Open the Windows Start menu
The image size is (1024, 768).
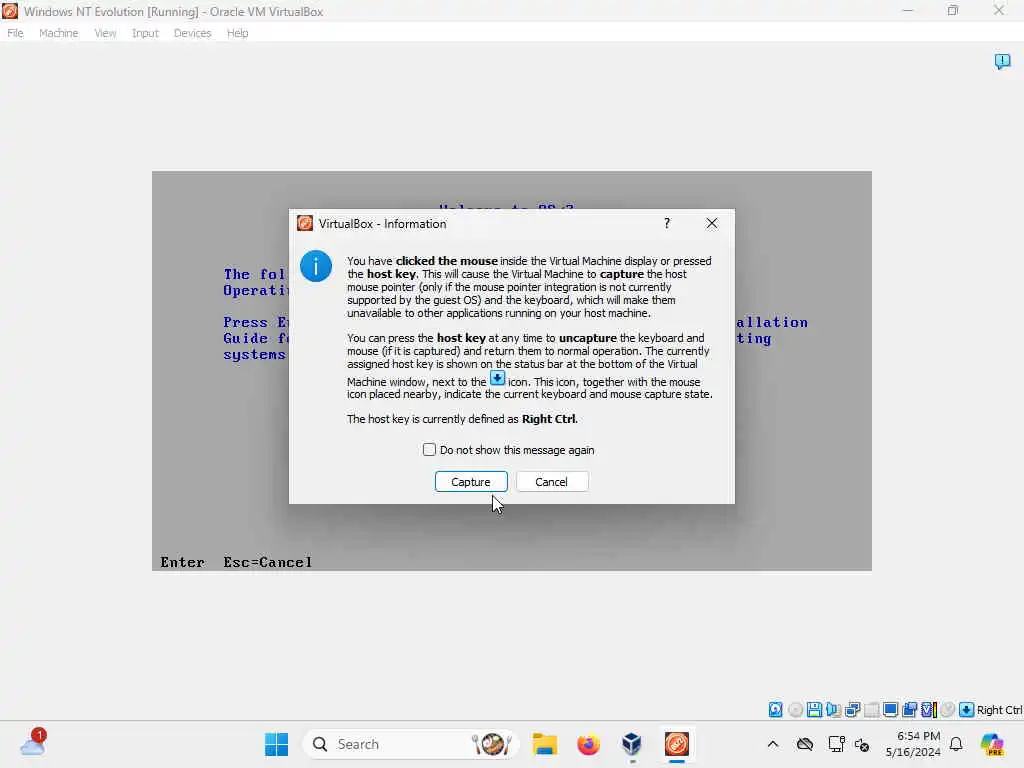click(277, 744)
